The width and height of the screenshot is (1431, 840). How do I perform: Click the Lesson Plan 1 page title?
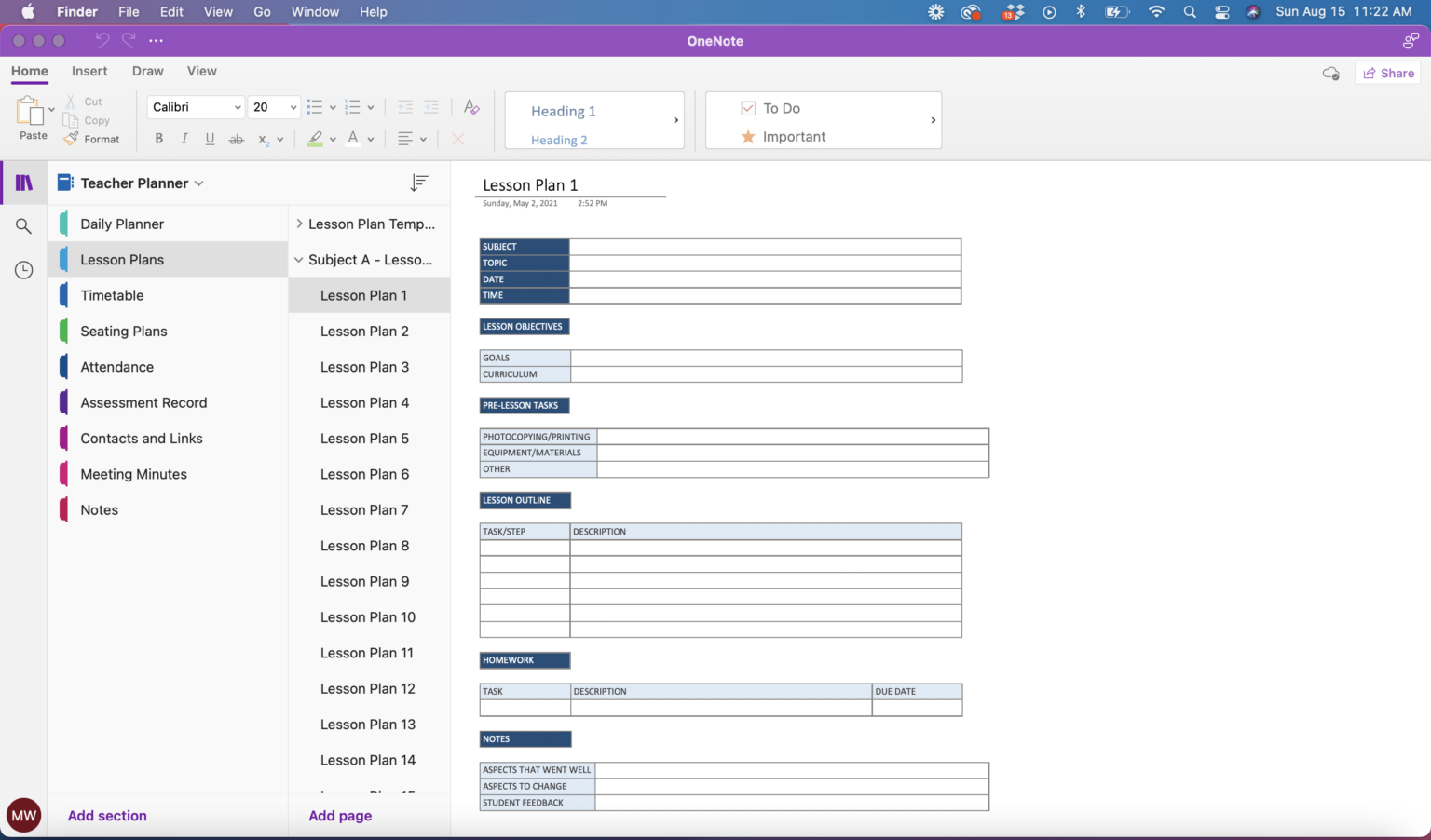pyautogui.click(x=530, y=184)
